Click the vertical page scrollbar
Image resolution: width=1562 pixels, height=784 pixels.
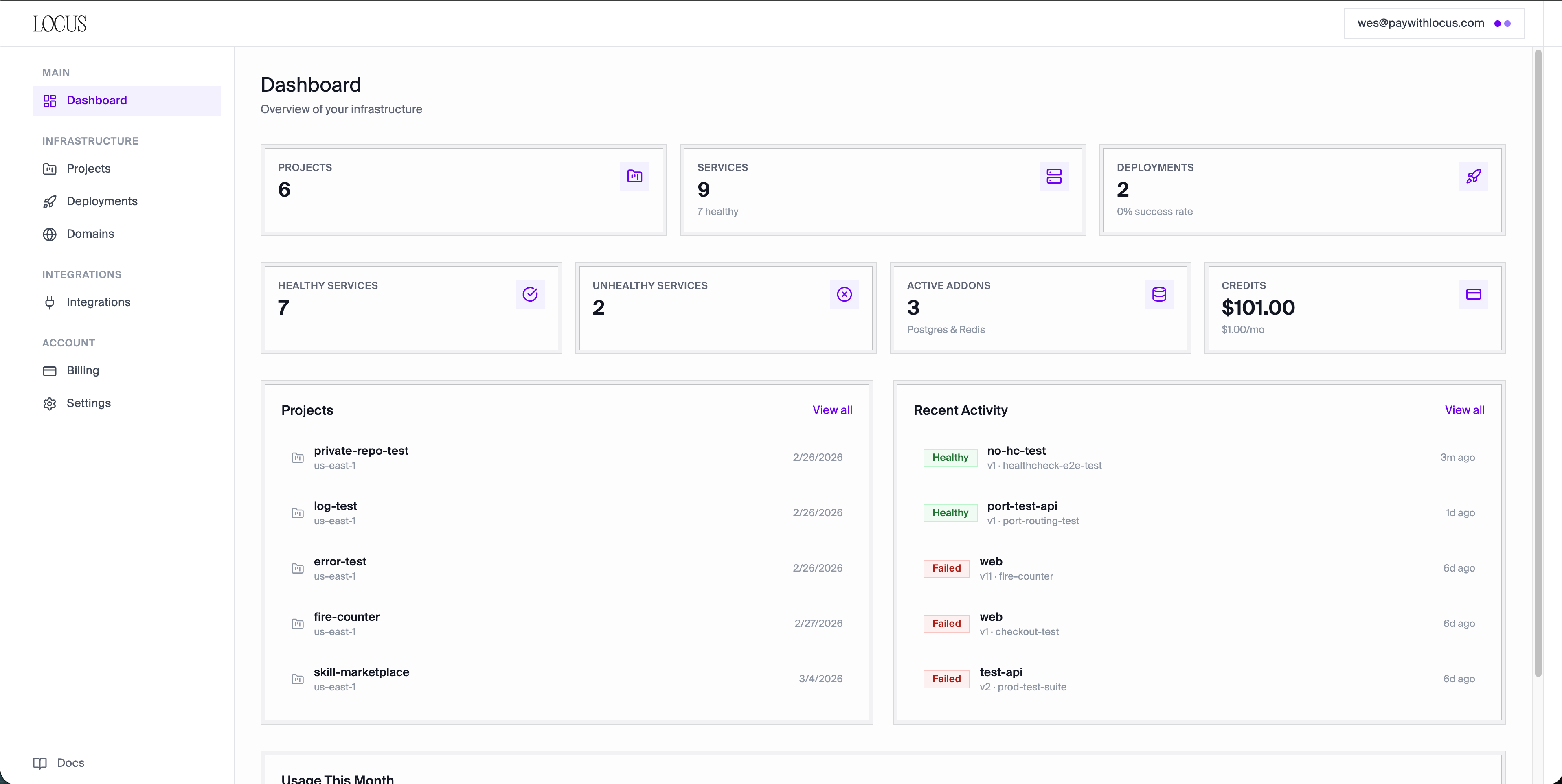[1538, 364]
